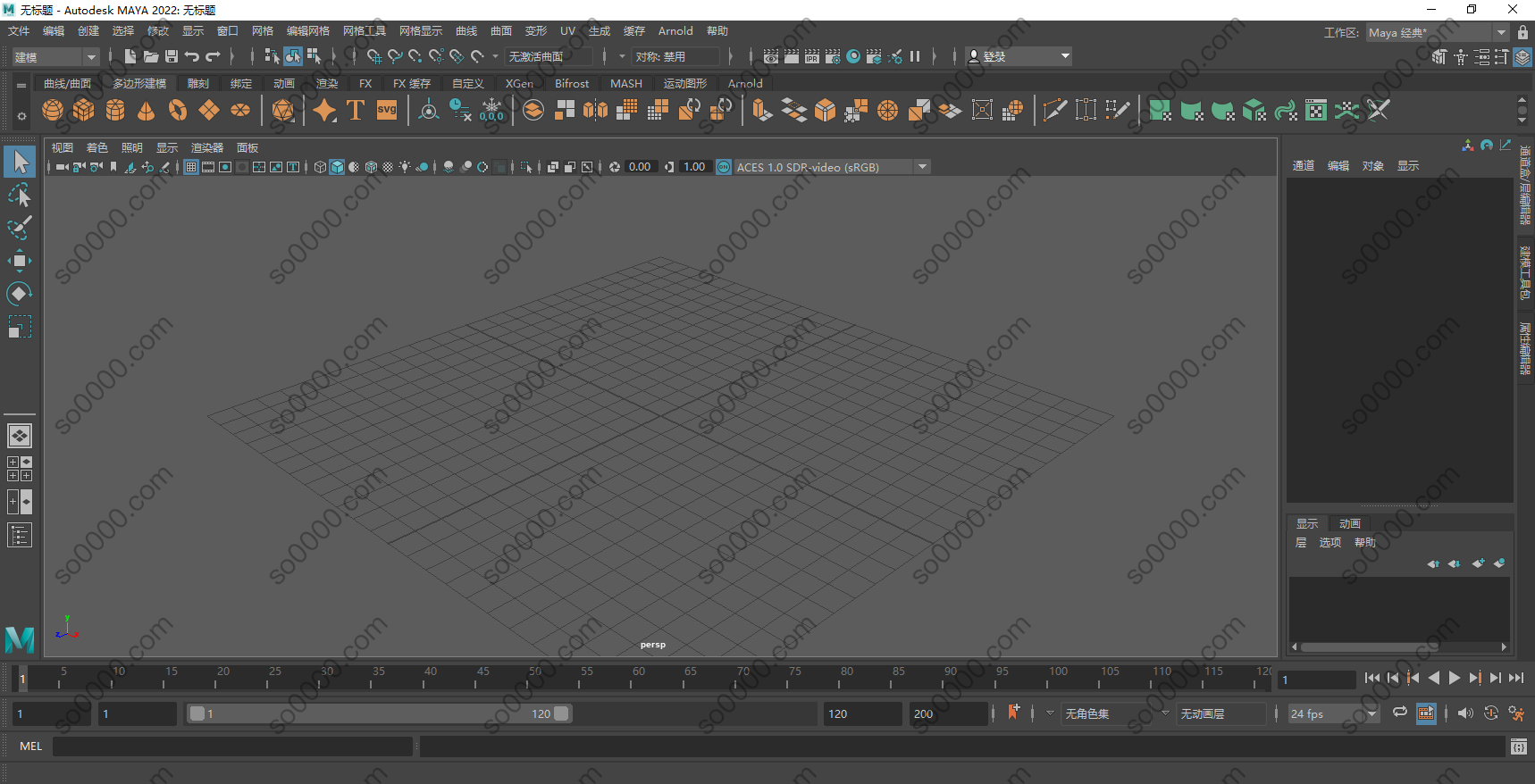
Task: Click the new scene icon
Action: pos(130,56)
